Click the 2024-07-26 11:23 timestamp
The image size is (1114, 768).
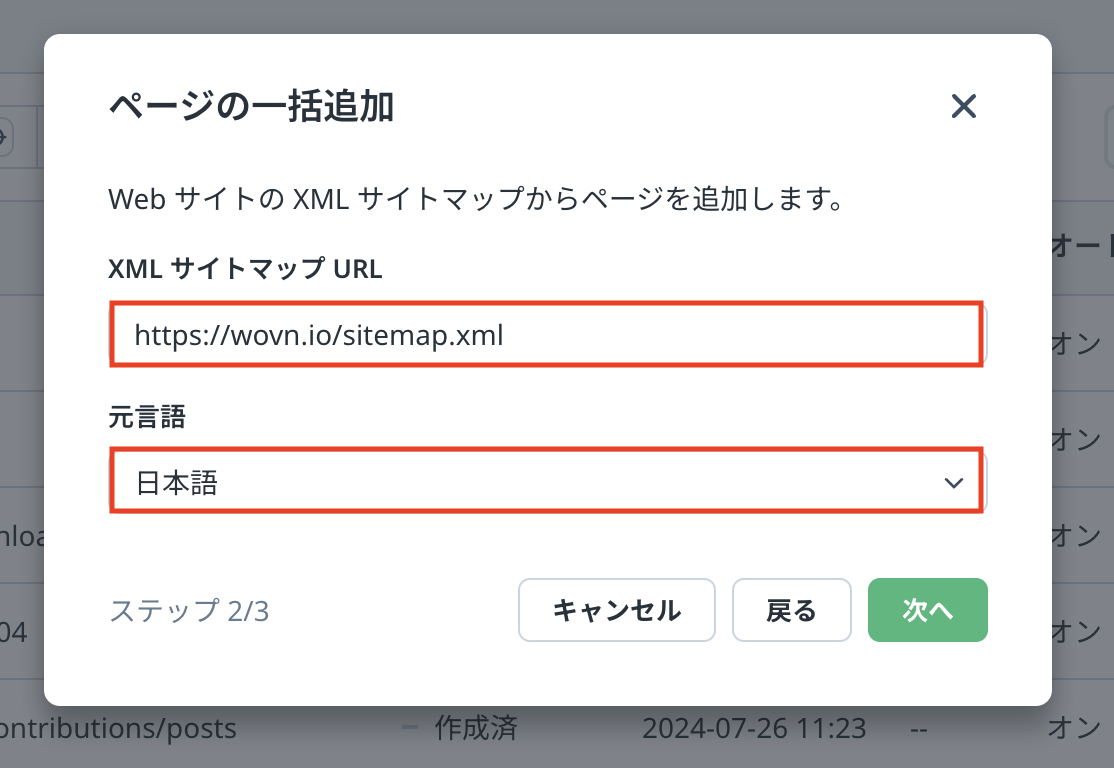click(x=754, y=728)
